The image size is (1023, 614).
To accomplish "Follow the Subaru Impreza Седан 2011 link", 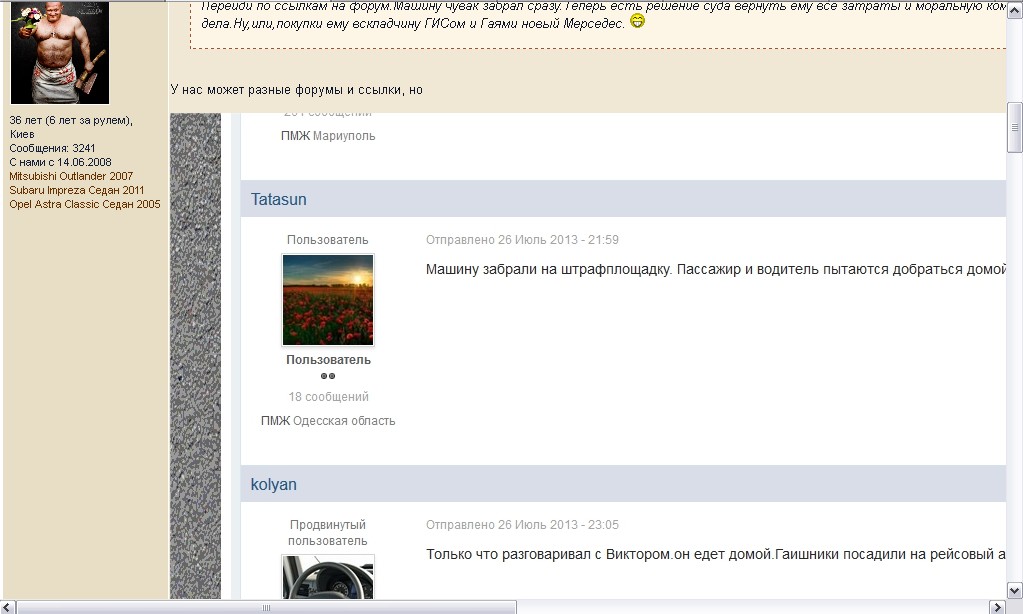I will point(77,190).
